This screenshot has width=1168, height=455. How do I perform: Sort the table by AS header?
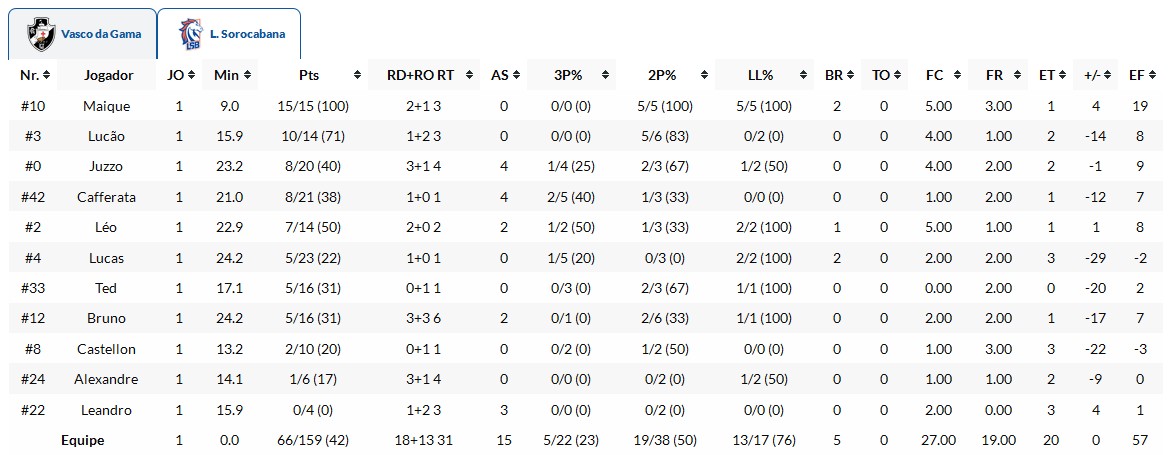499,75
